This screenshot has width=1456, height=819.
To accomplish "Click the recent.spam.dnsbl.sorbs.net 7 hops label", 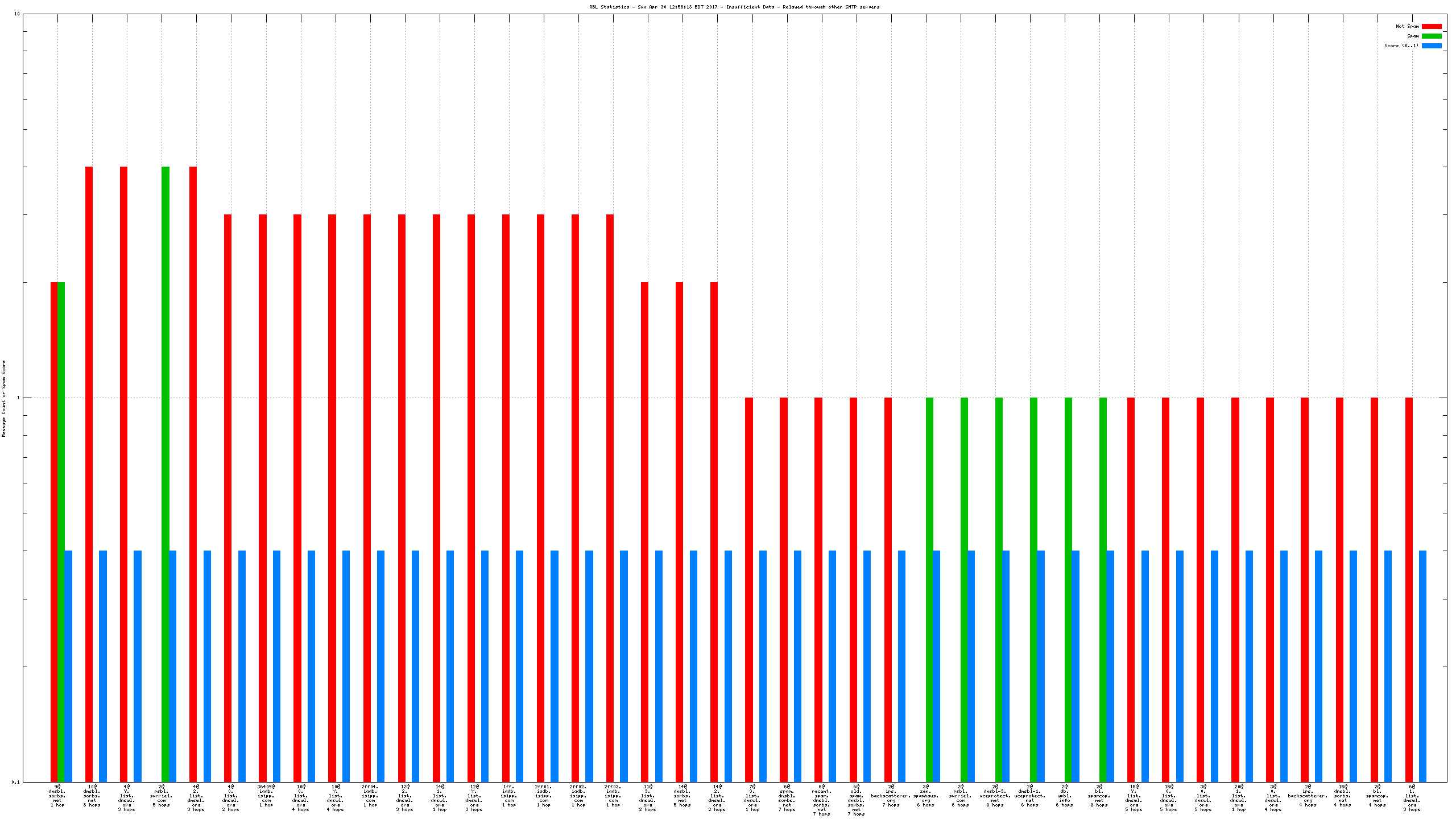I will pos(821,800).
